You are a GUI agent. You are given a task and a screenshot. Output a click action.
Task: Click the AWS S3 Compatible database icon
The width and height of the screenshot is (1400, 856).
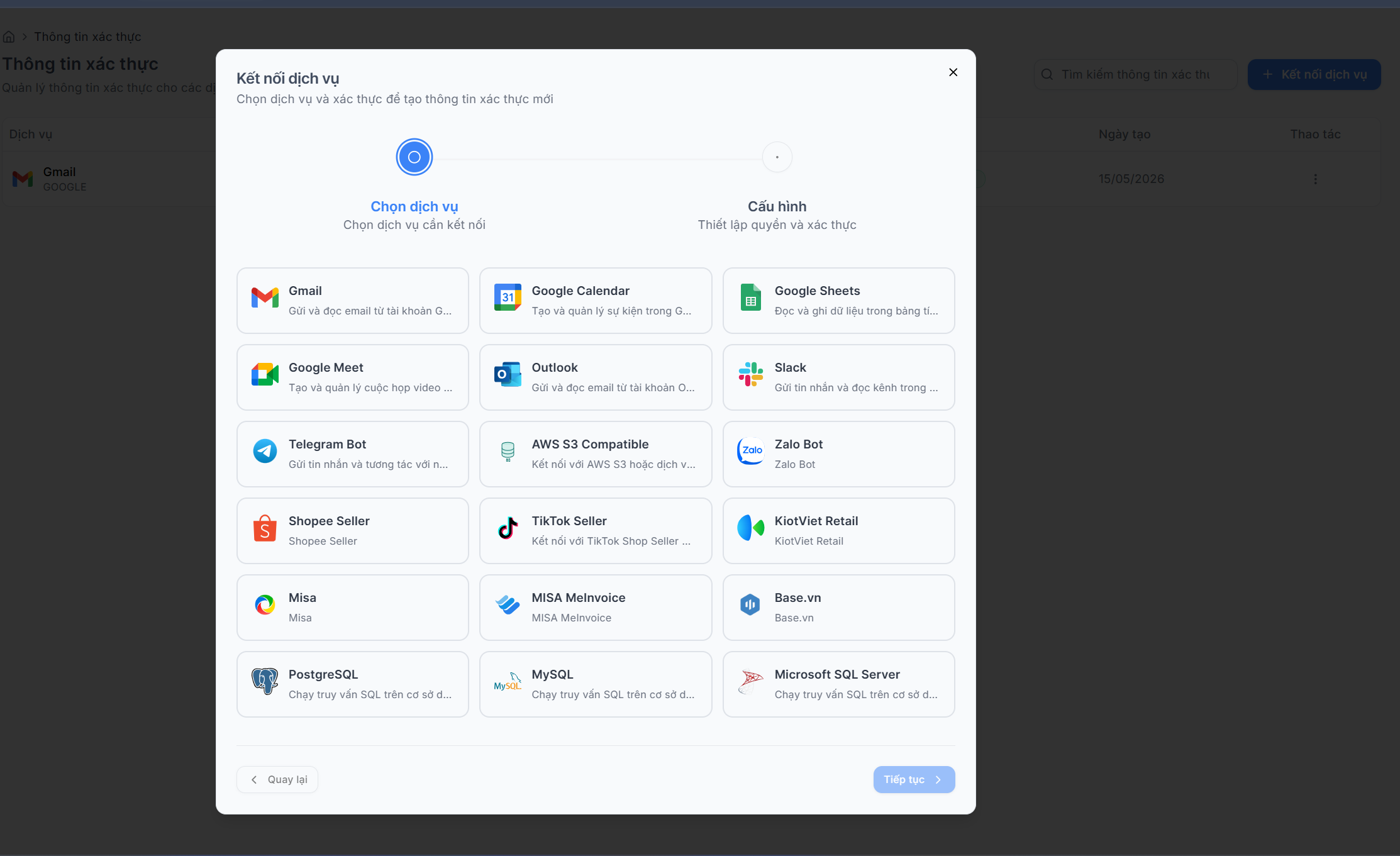pos(508,451)
